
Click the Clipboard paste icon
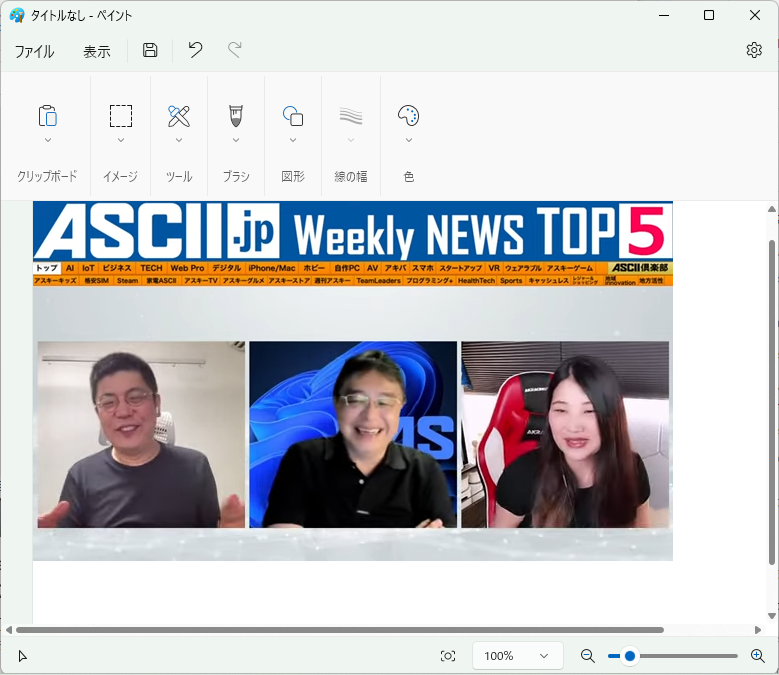click(x=47, y=115)
